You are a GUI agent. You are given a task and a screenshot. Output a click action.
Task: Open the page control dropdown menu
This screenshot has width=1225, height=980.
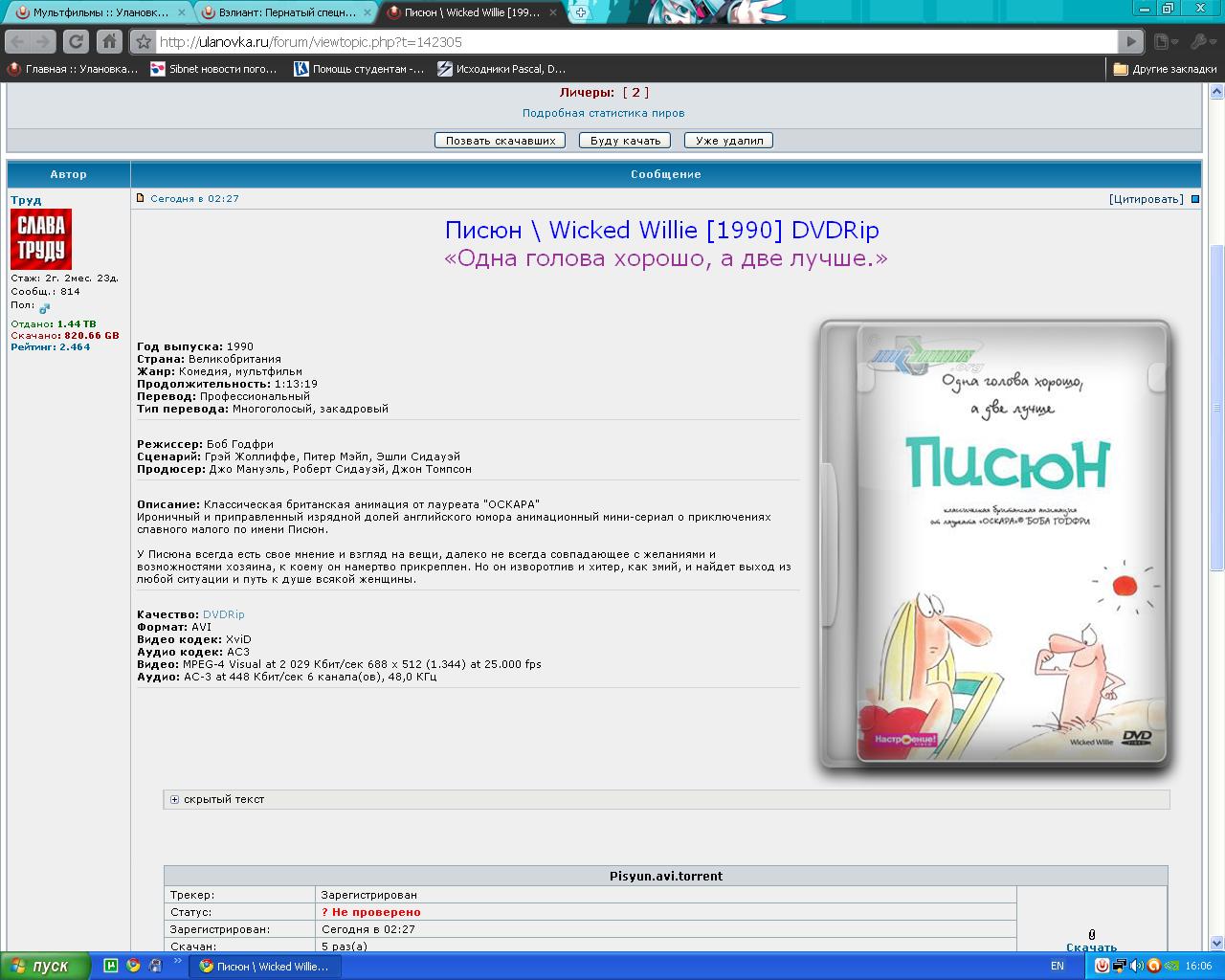pyautogui.click(x=1165, y=41)
